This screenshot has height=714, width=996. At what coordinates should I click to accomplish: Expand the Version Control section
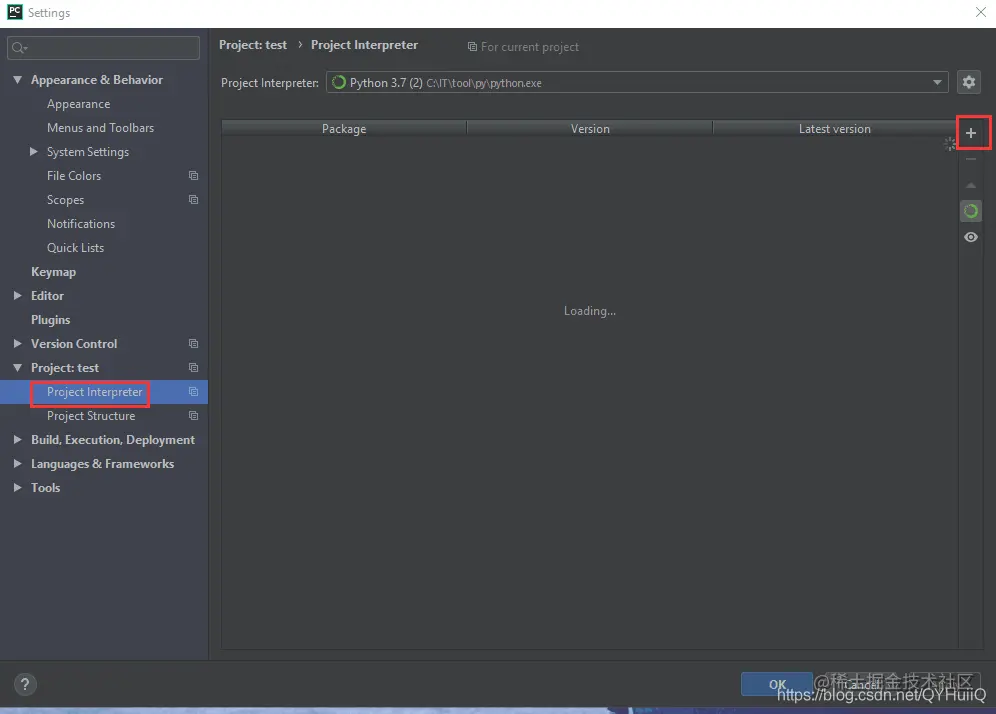(18, 343)
